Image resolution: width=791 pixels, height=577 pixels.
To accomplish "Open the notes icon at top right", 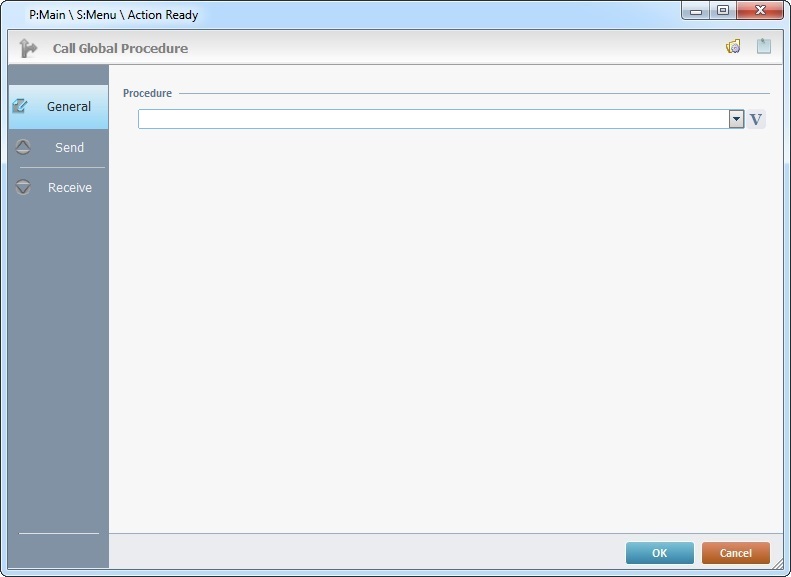I will point(764,46).
